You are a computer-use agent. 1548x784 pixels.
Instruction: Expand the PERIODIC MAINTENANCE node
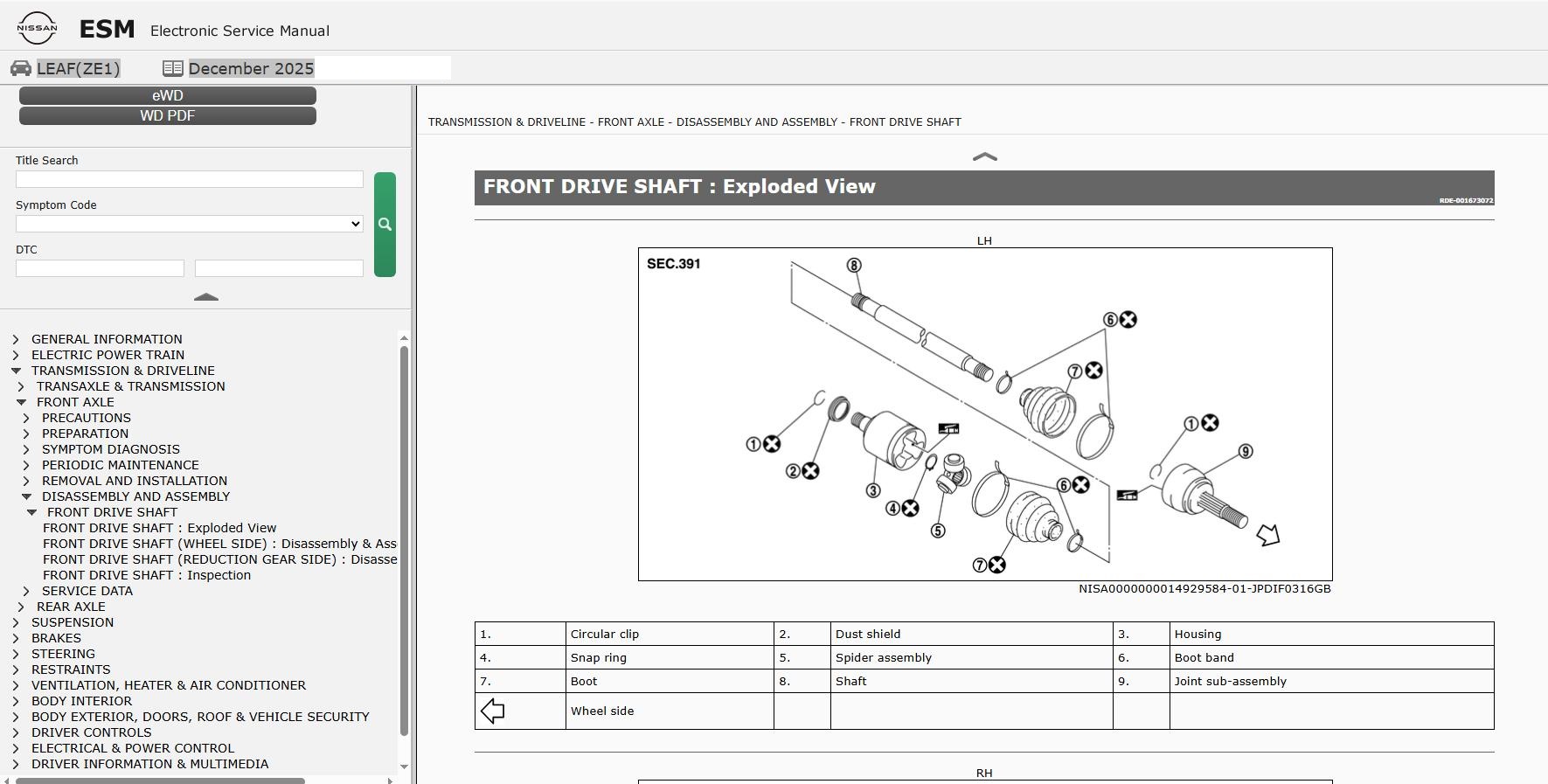tap(26, 465)
